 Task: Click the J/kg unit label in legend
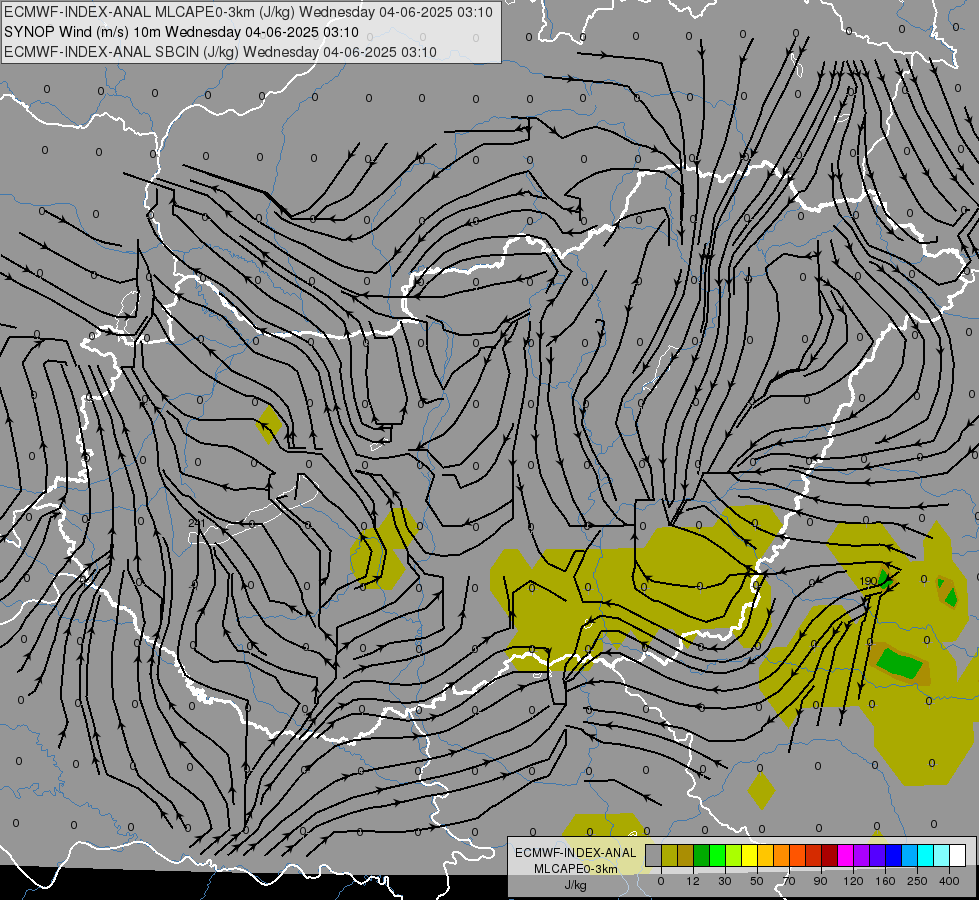point(576,885)
